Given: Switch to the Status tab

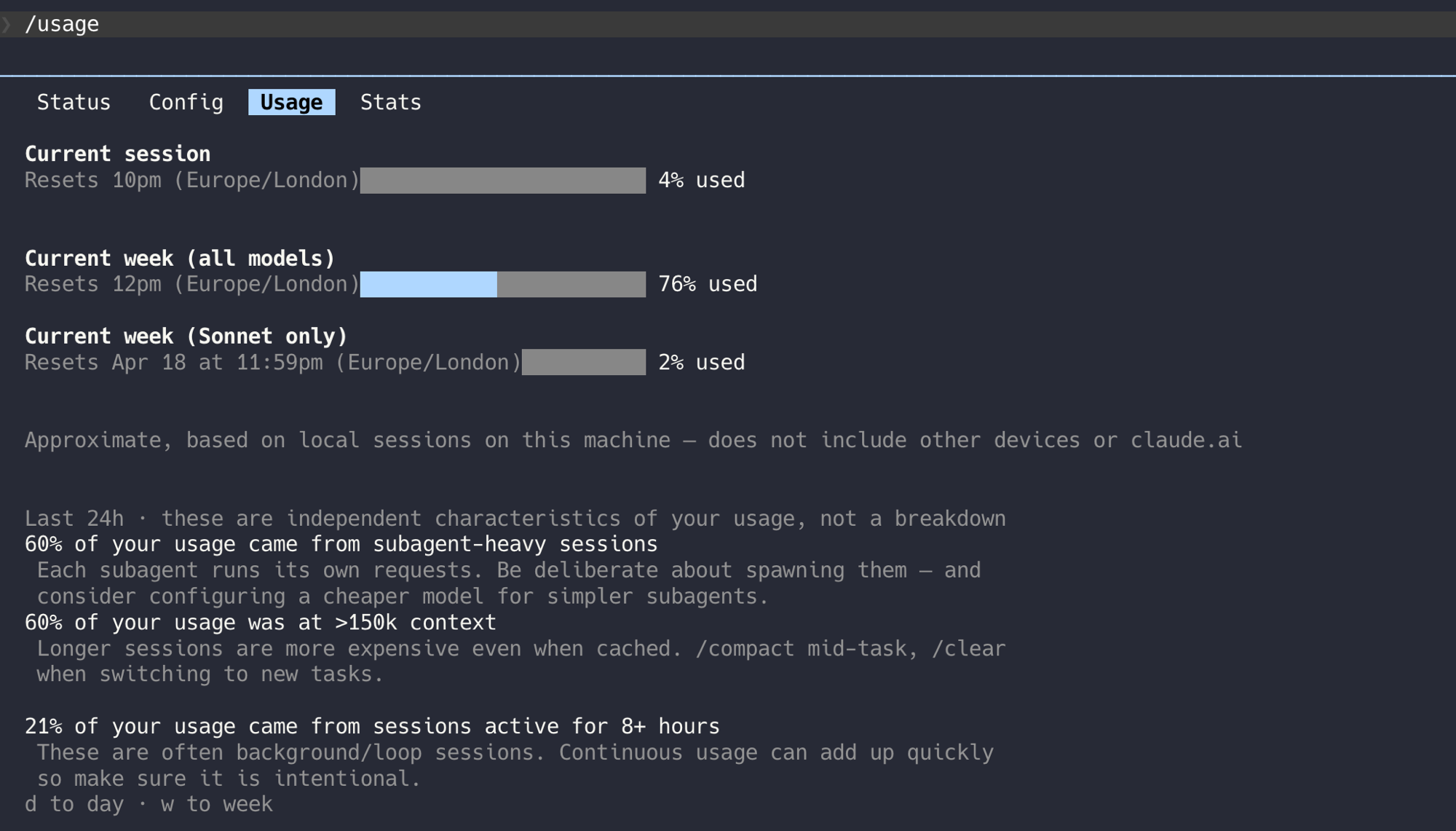Looking at the screenshot, I should (74, 102).
